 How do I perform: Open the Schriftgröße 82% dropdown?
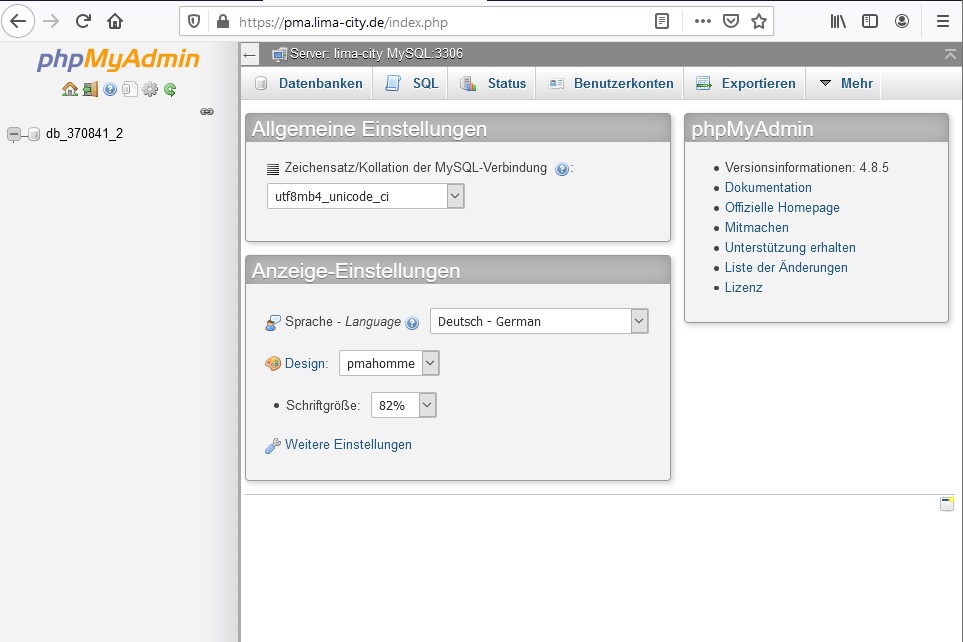click(403, 405)
